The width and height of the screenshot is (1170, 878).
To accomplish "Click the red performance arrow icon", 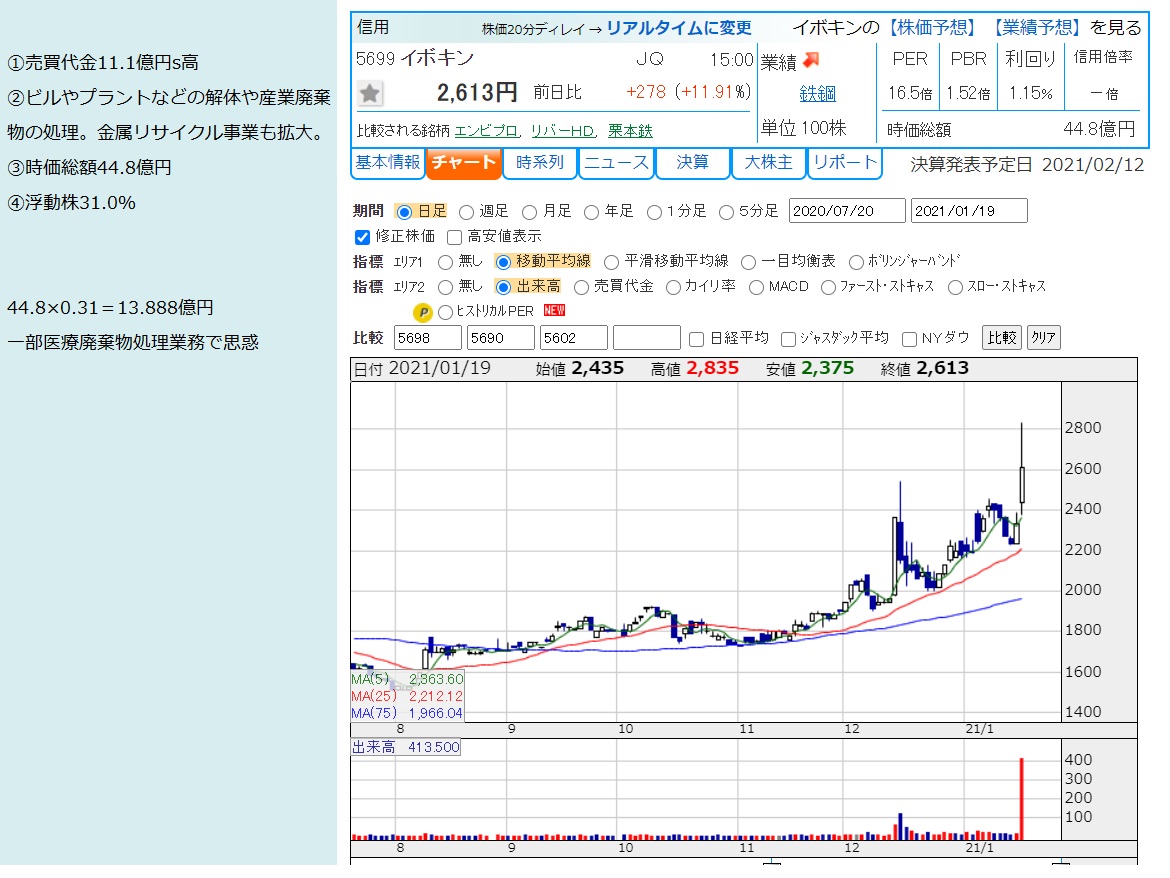I will [811, 60].
